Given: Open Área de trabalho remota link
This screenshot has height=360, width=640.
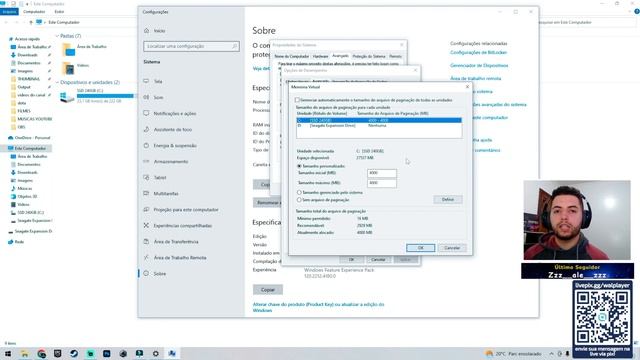Looking at the screenshot, I should pos(476,78).
